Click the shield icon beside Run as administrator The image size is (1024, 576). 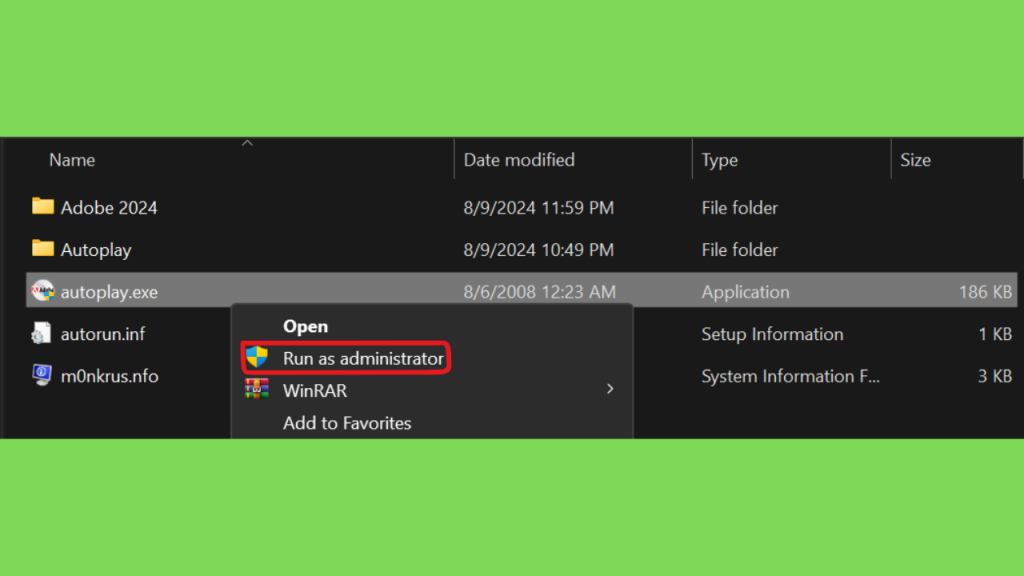257,357
